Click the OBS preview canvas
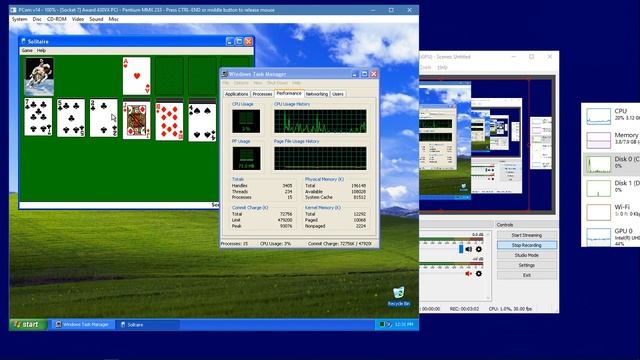The image size is (640, 360). coord(487,144)
